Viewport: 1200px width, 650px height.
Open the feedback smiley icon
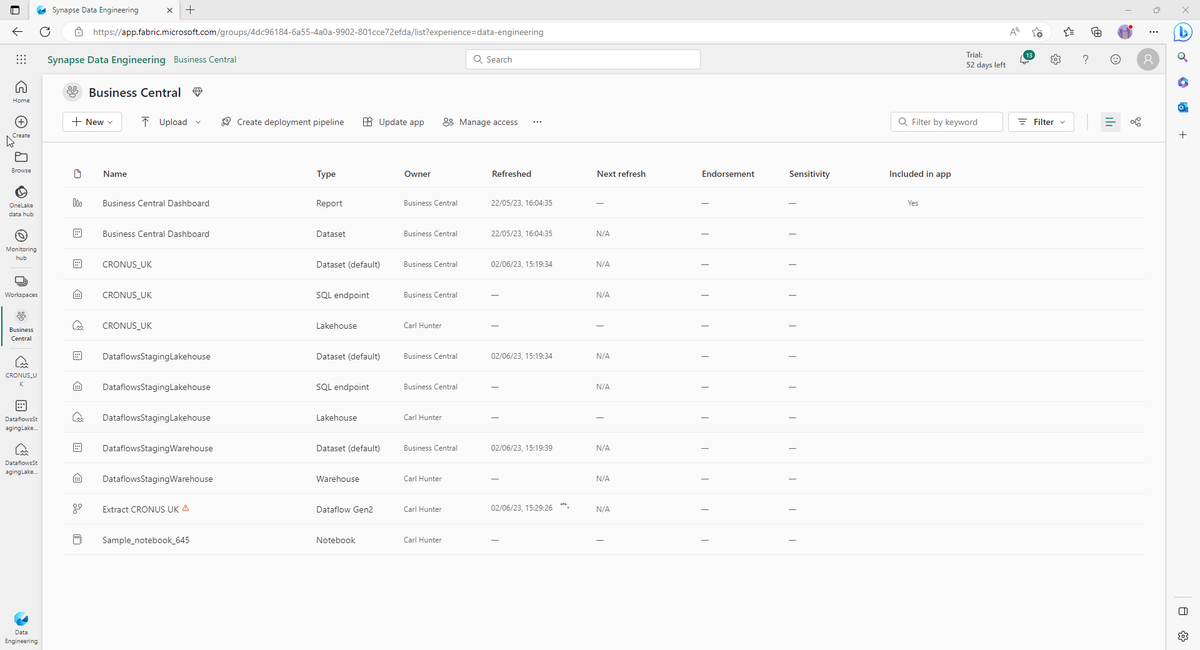[1116, 60]
